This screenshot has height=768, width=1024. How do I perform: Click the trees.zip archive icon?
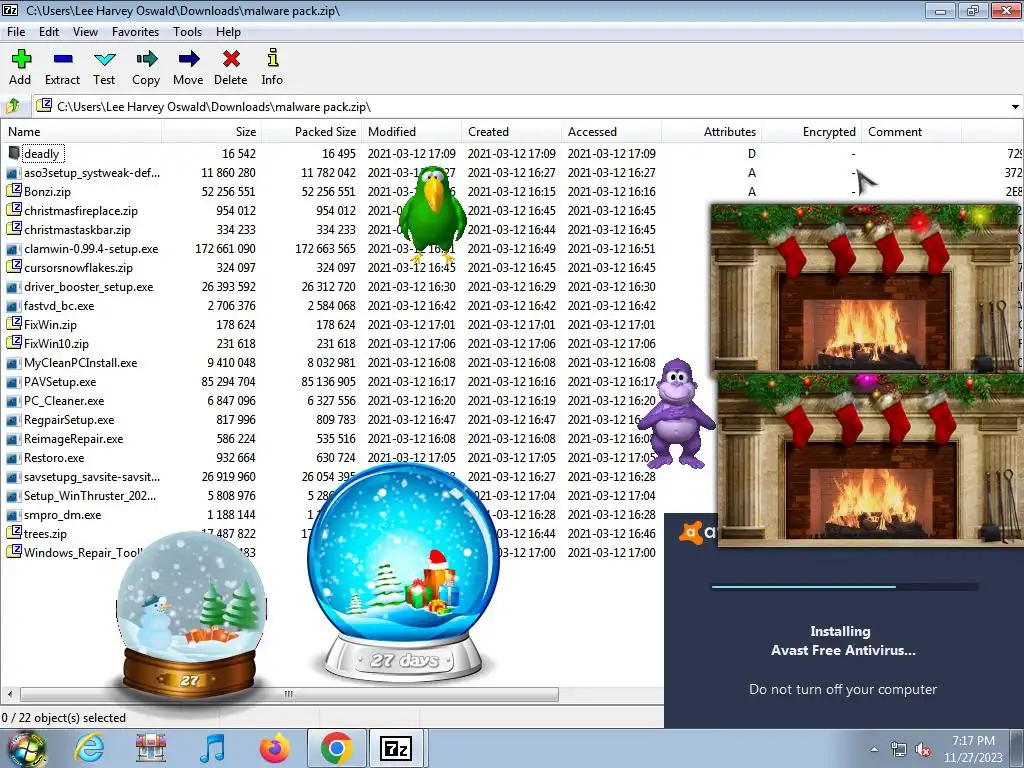click(14, 533)
